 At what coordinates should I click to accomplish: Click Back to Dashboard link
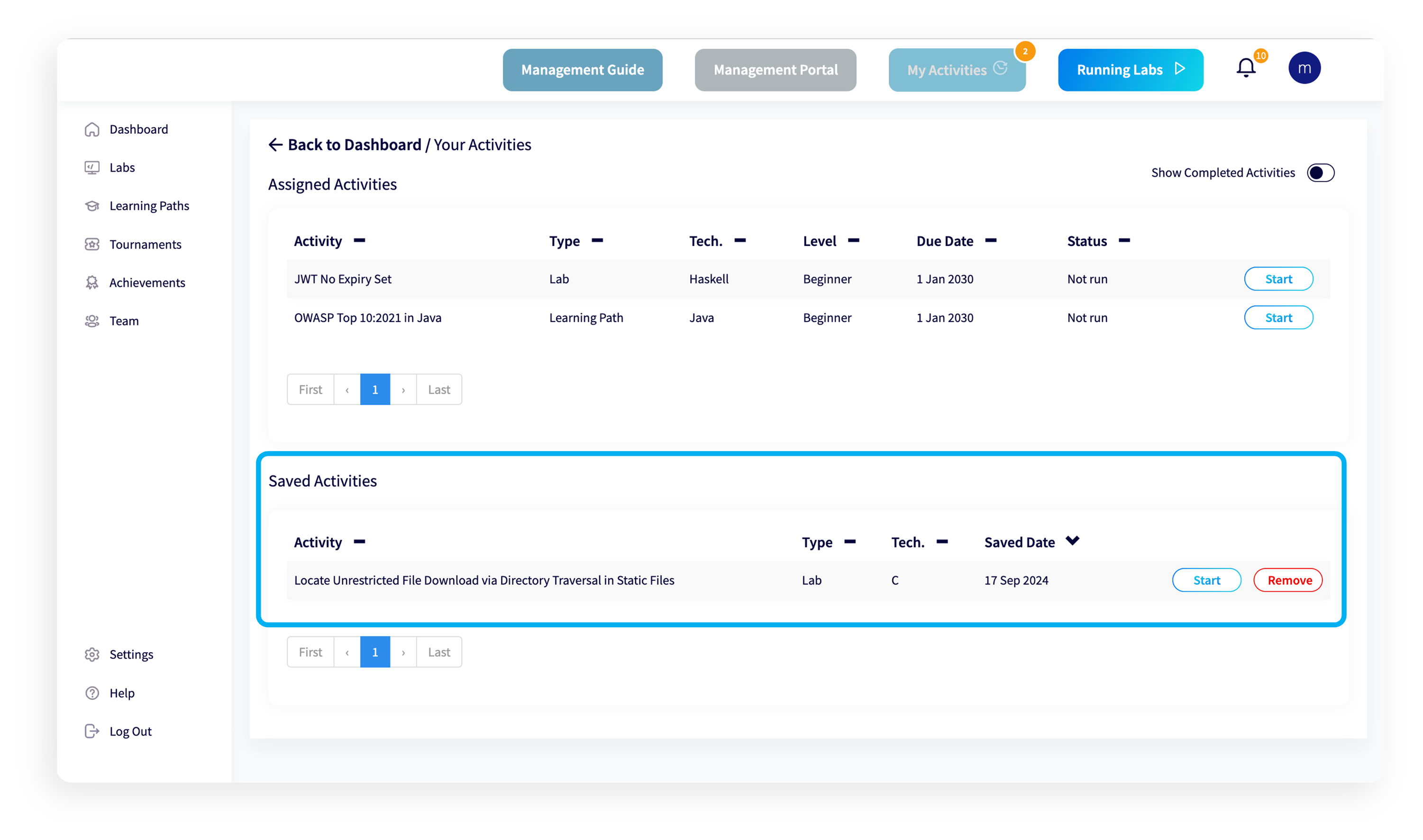pyautogui.click(x=355, y=145)
